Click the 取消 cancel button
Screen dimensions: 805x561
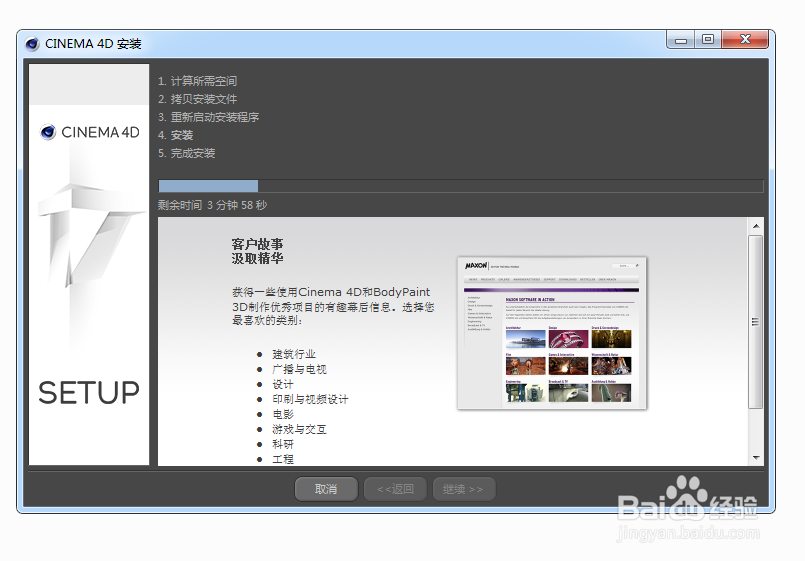pos(326,489)
